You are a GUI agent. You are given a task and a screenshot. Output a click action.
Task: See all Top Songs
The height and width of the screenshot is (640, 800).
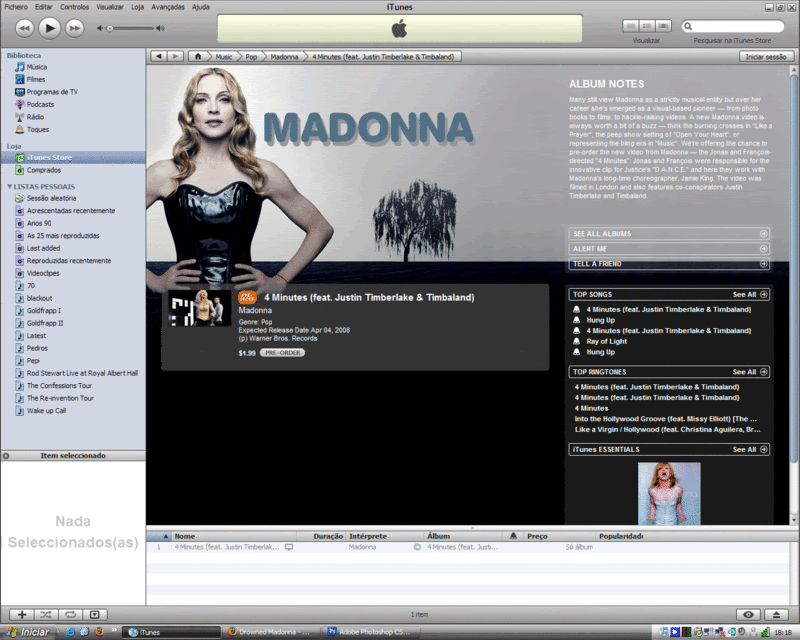(x=749, y=294)
